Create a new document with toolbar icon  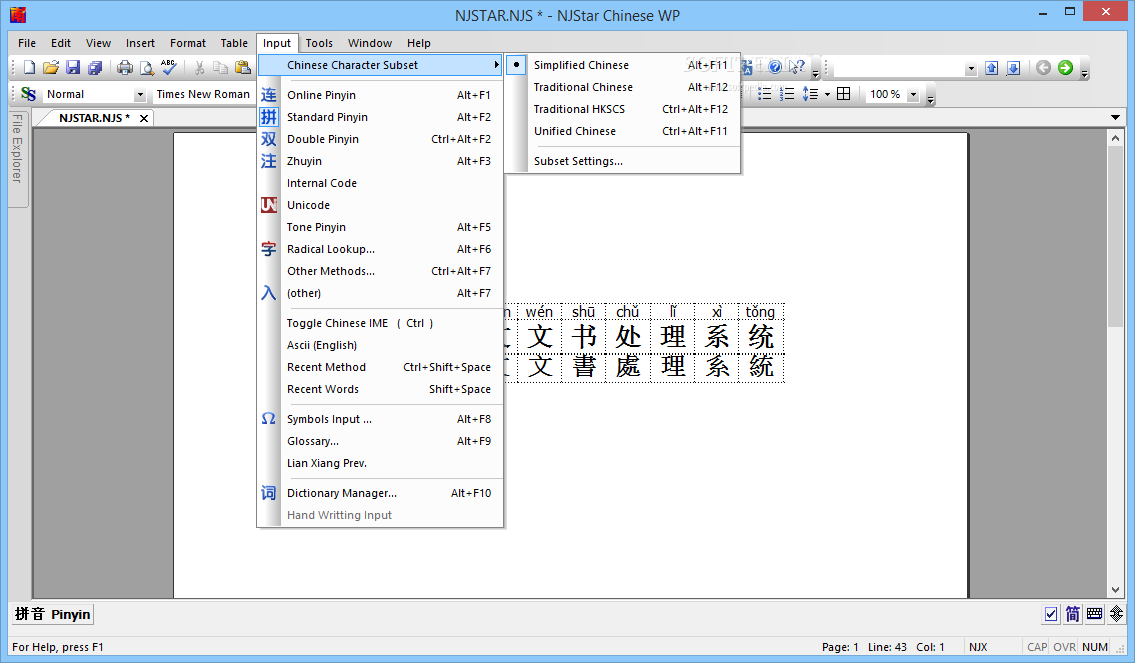pos(29,67)
